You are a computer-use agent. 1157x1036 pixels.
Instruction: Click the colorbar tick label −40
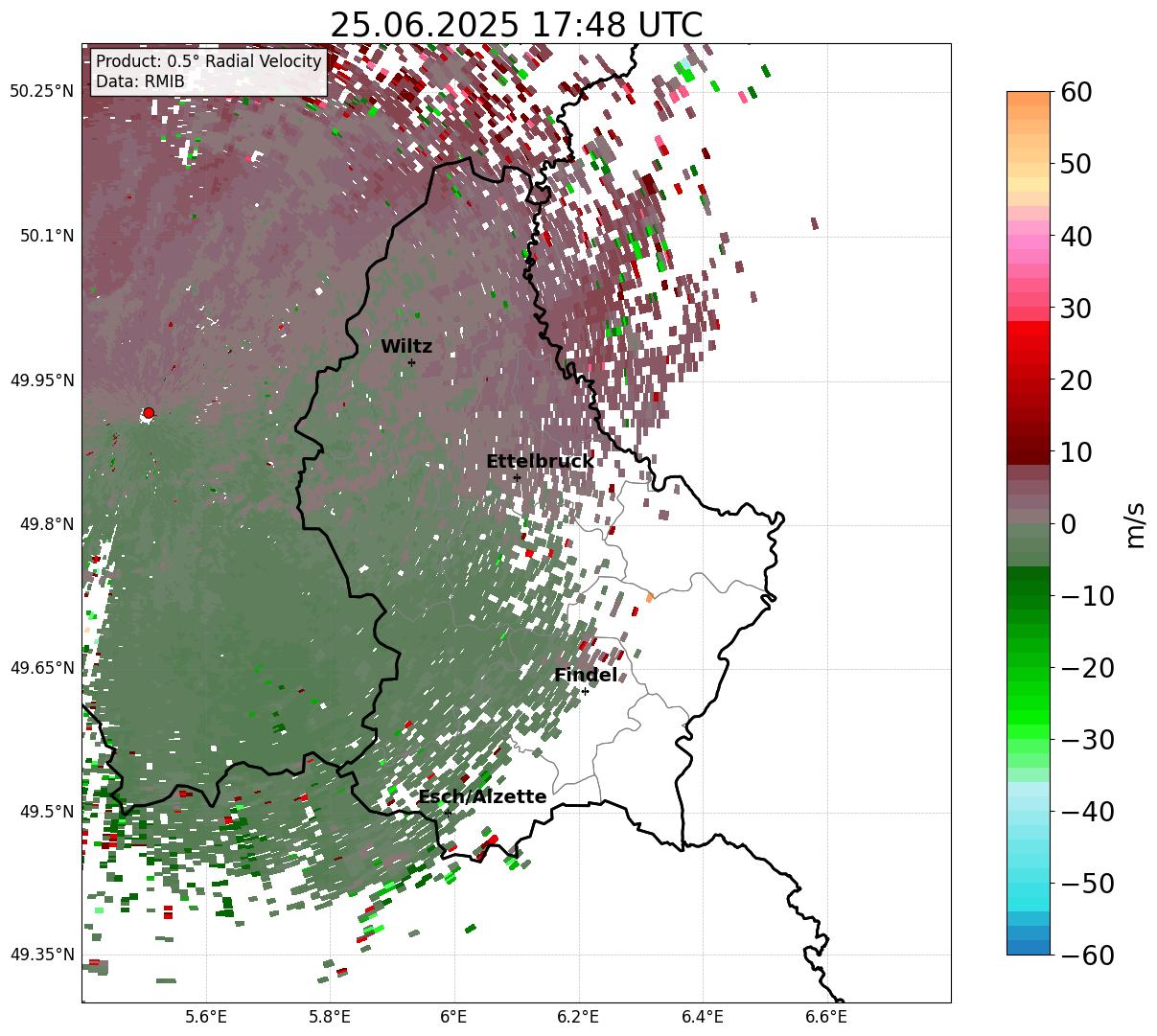[1086, 812]
